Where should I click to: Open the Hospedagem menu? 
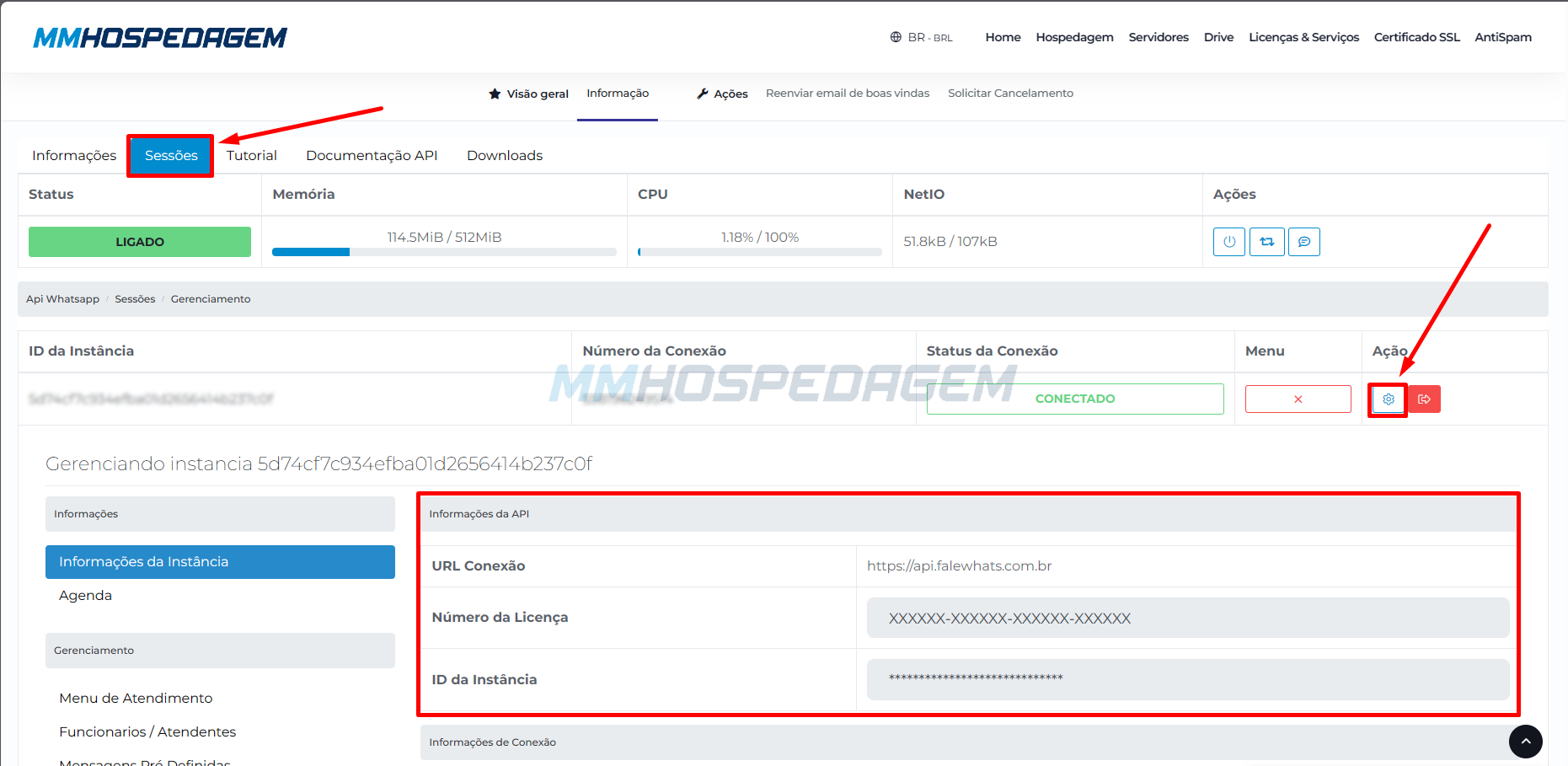coord(1074,37)
